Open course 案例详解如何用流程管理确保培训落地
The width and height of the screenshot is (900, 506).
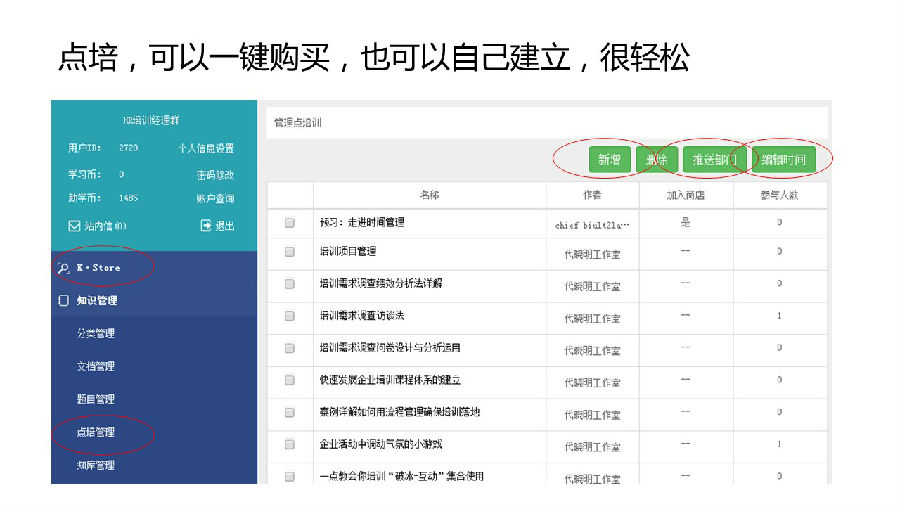pos(400,412)
